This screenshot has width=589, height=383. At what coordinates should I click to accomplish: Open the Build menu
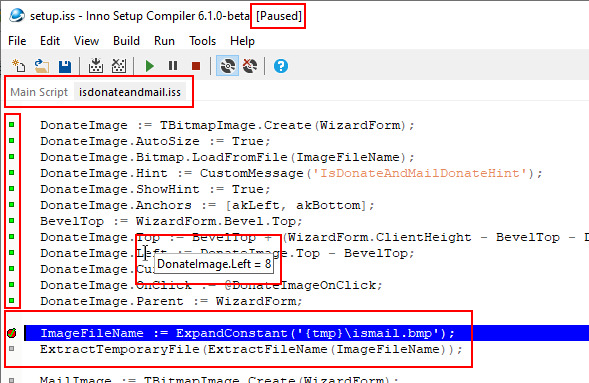point(126,41)
